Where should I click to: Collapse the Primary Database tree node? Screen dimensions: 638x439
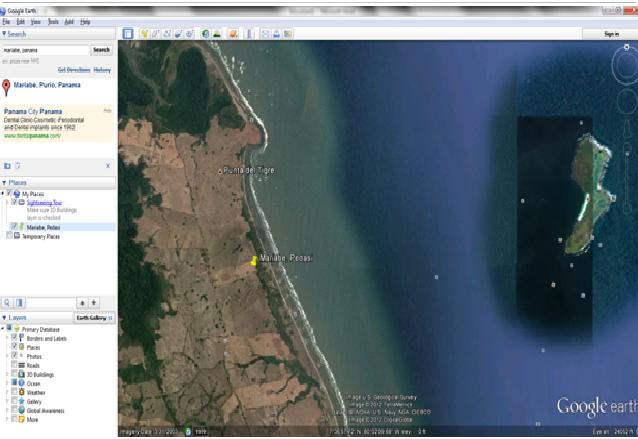click(4, 328)
